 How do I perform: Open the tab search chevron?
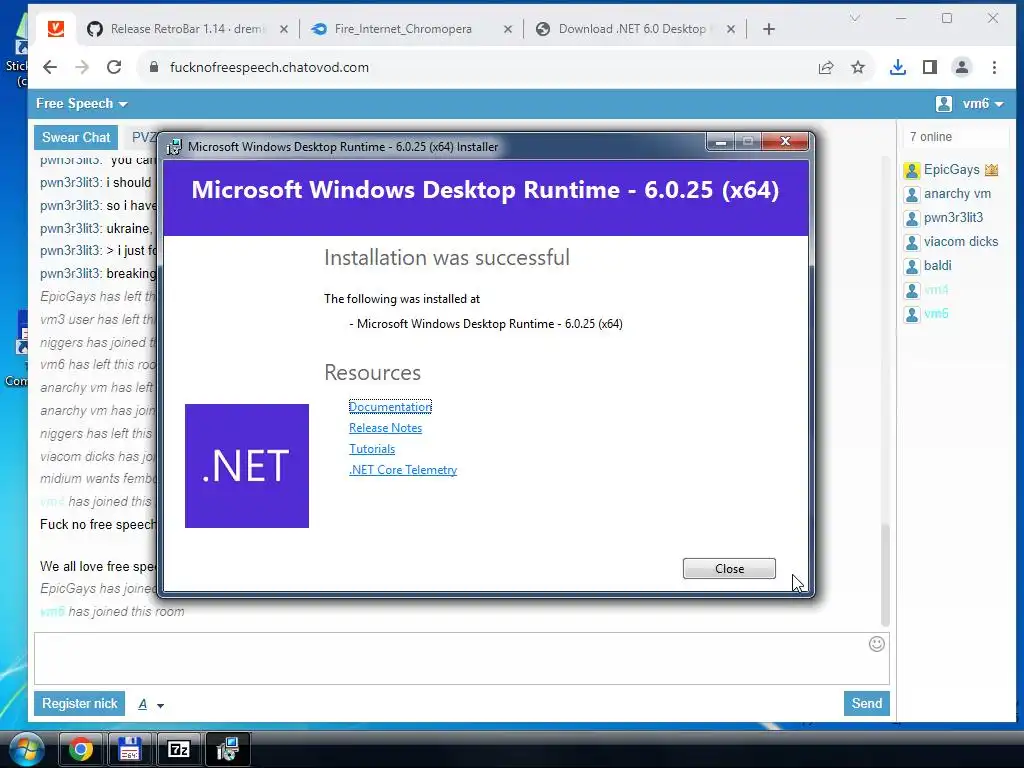pos(854,18)
